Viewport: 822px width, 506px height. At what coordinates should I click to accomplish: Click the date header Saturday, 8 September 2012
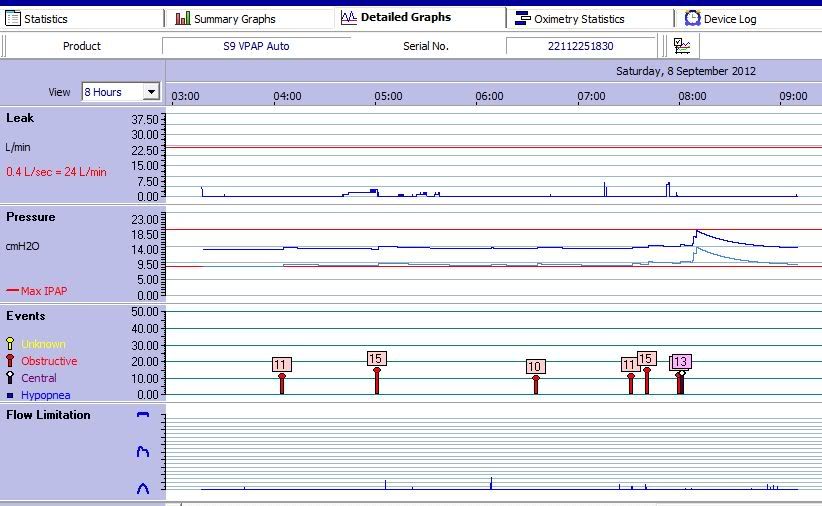685,71
